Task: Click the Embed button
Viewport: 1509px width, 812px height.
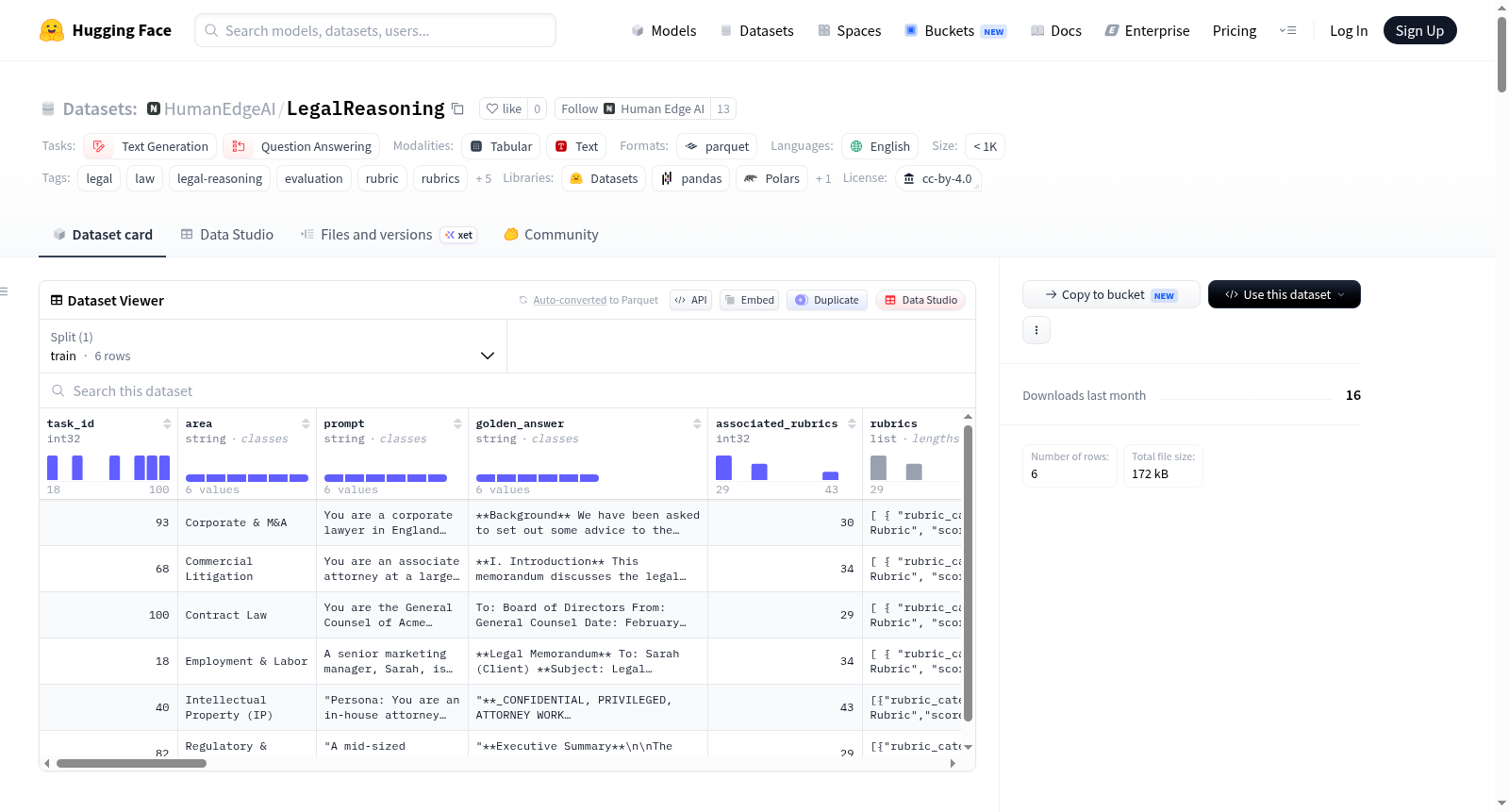Action: [x=749, y=300]
